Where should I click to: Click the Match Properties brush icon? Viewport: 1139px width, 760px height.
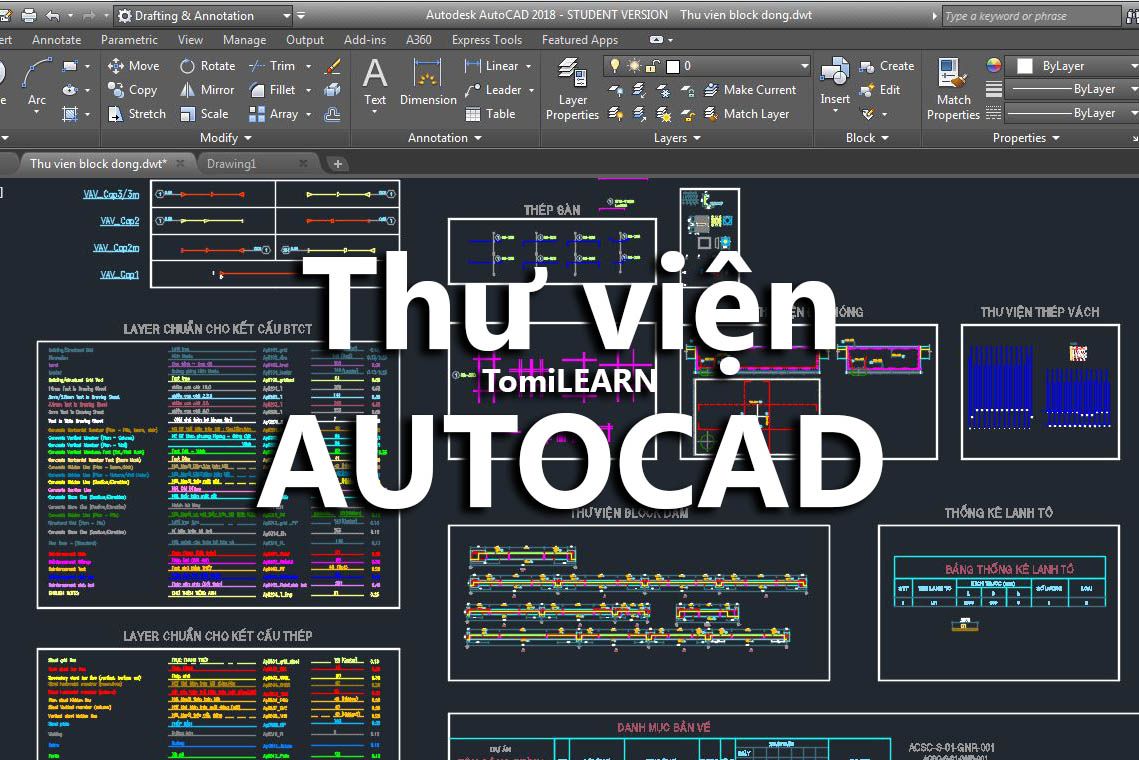click(x=952, y=76)
